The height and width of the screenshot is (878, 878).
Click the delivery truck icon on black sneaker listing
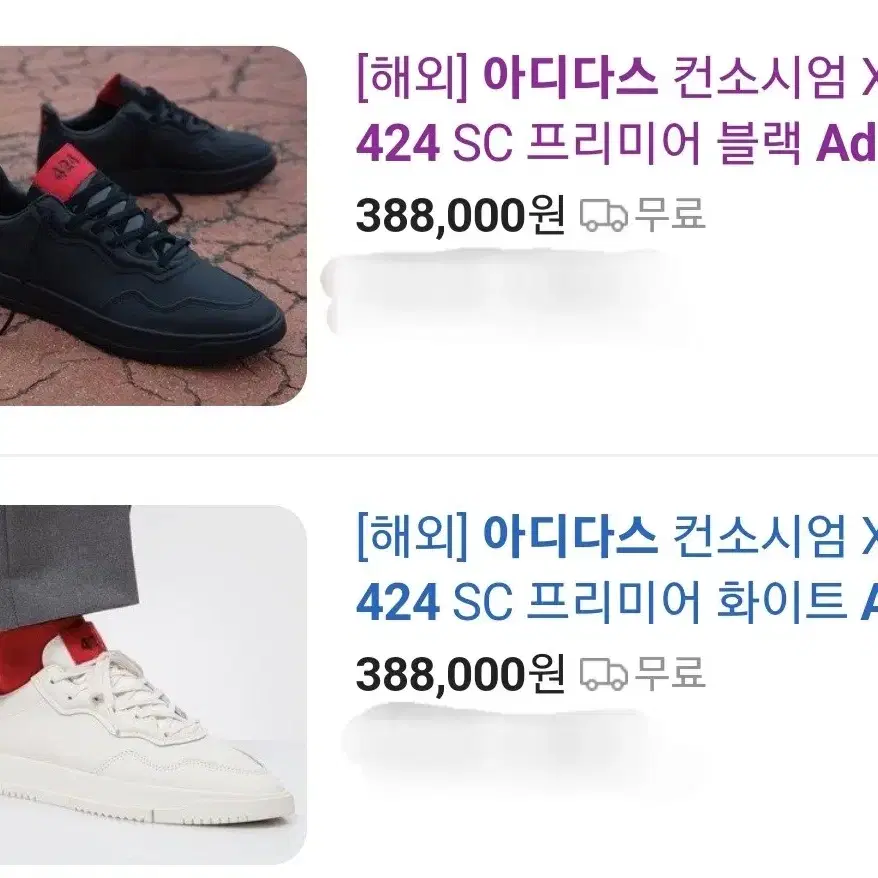click(603, 216)
